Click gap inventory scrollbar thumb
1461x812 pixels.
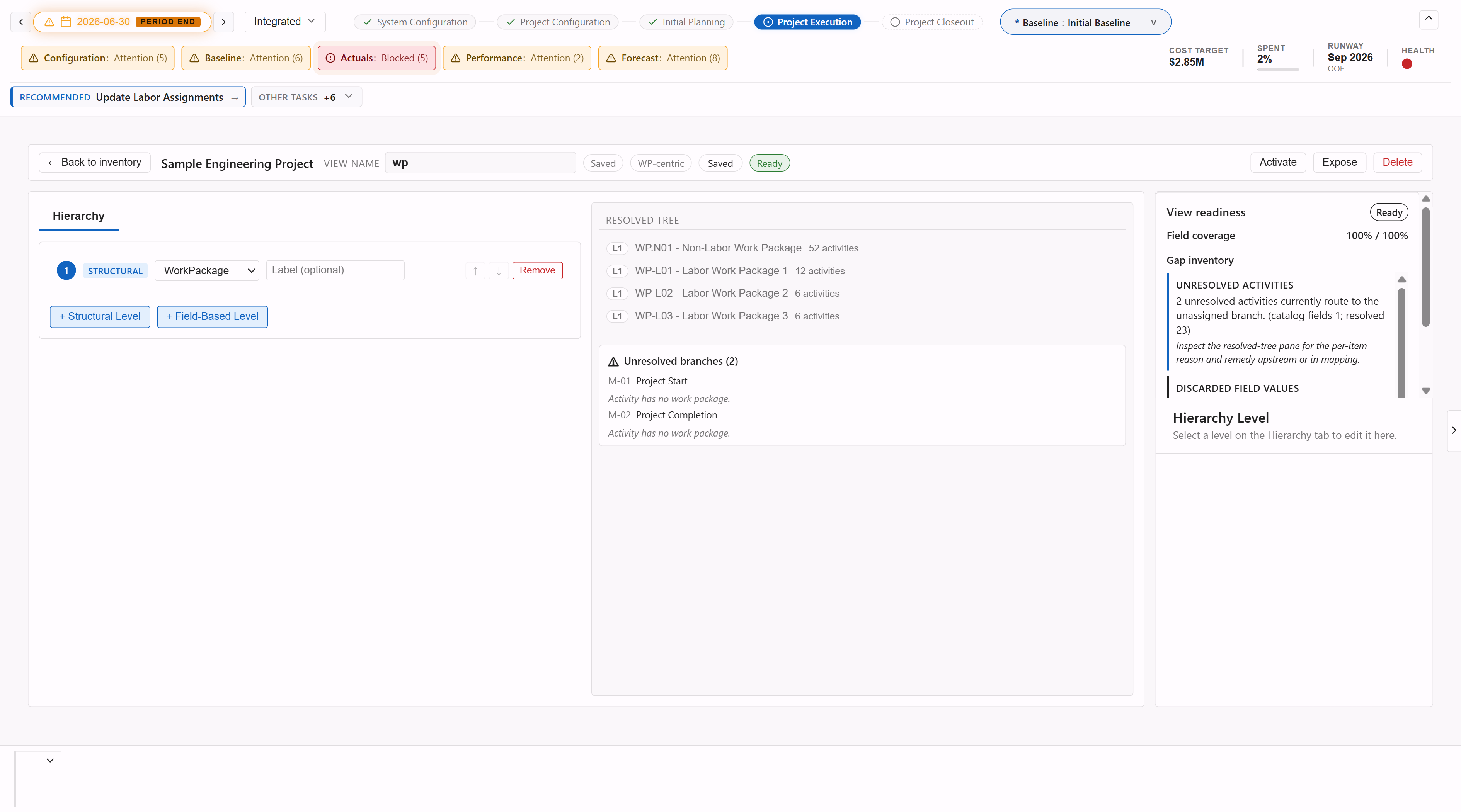1401,343
